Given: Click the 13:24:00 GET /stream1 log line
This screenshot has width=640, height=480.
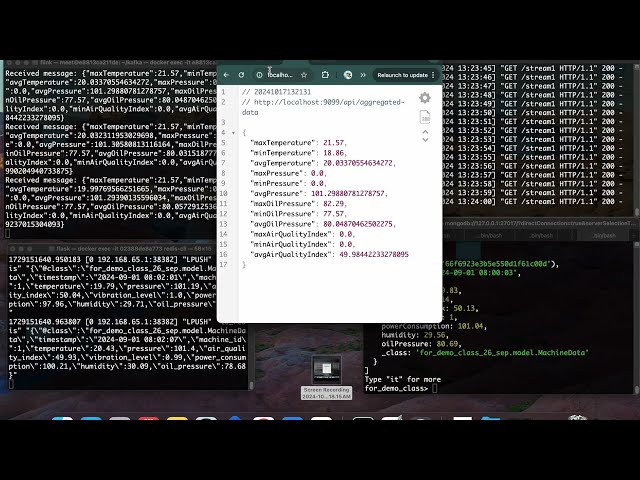Looking at the screenshot, I should (x=533, y=202).
